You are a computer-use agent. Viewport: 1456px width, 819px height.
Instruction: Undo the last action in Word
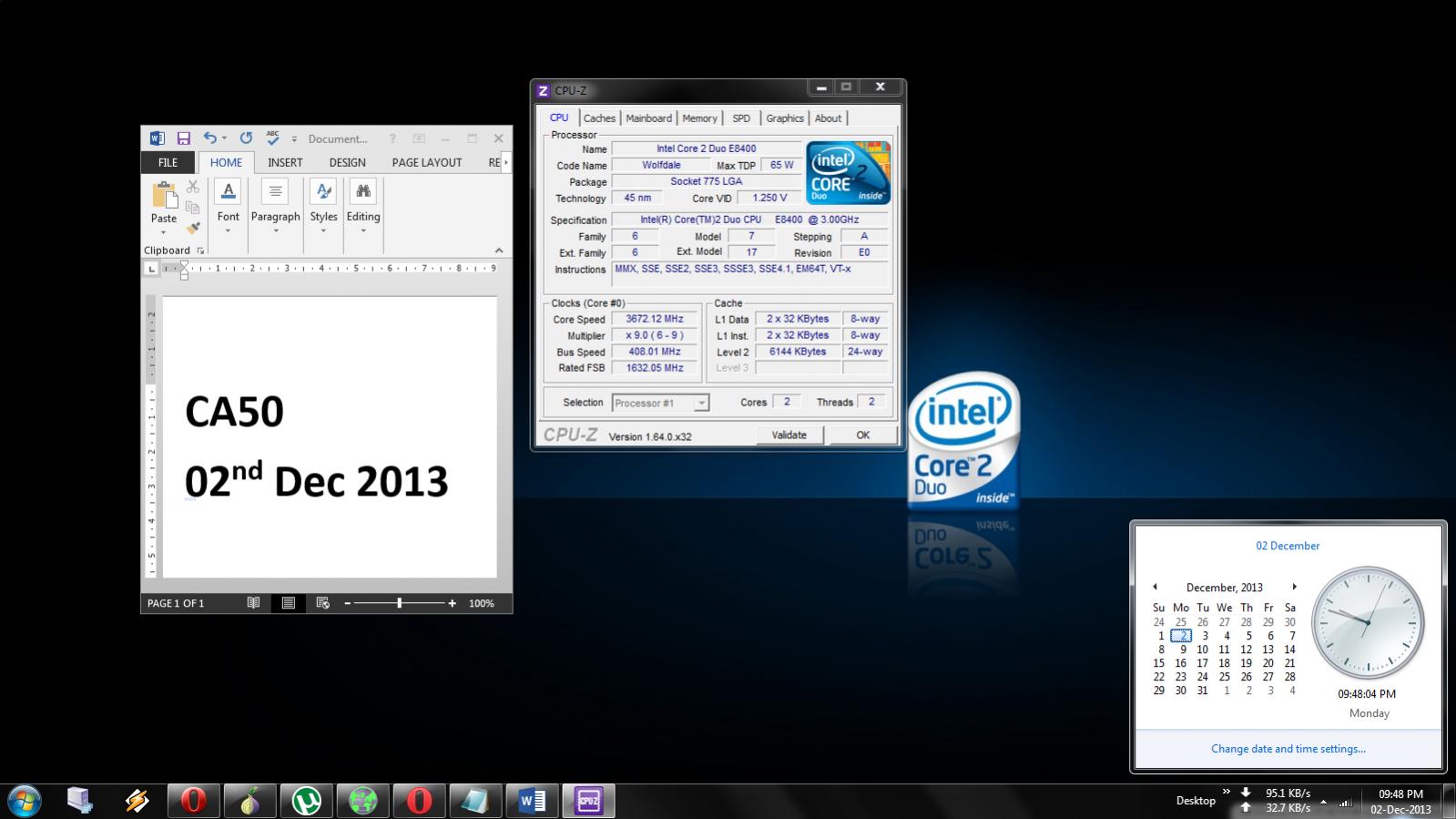pos(210,138)
